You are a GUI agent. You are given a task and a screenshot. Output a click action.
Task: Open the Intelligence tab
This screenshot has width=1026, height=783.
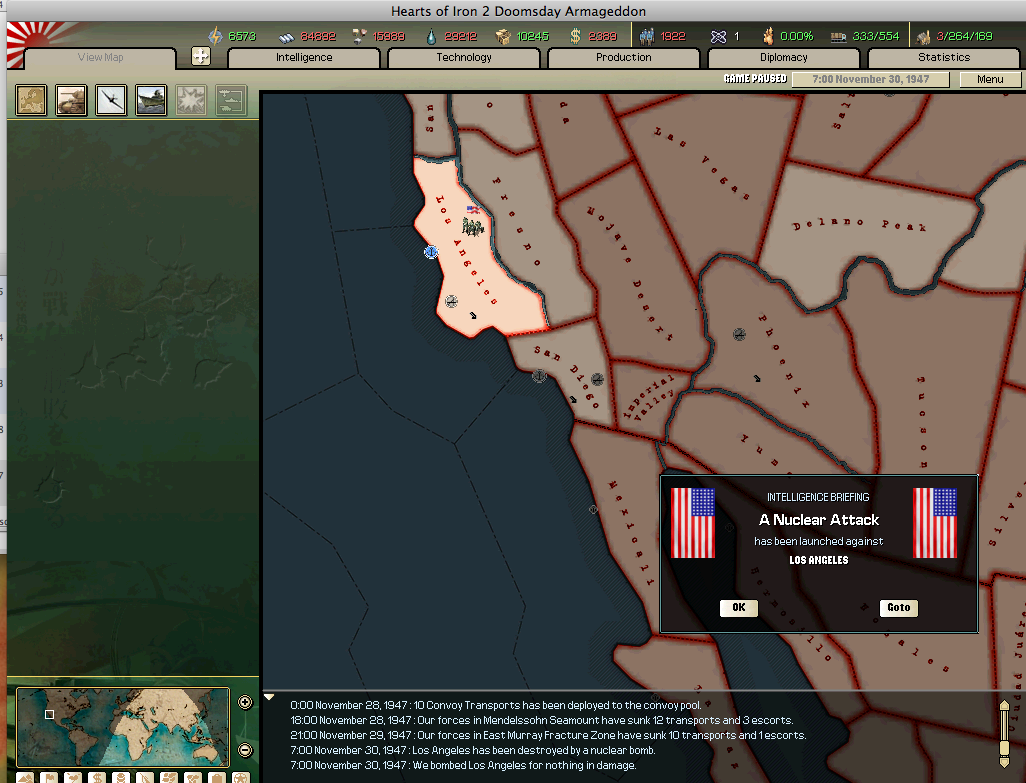coord(304,58)
